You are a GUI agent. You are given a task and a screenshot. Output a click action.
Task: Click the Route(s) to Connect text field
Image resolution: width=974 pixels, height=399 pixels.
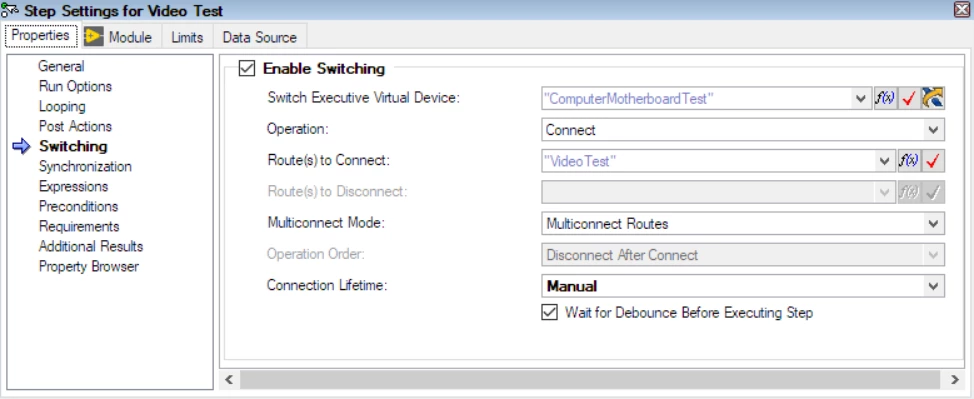(x=709, y=161)
